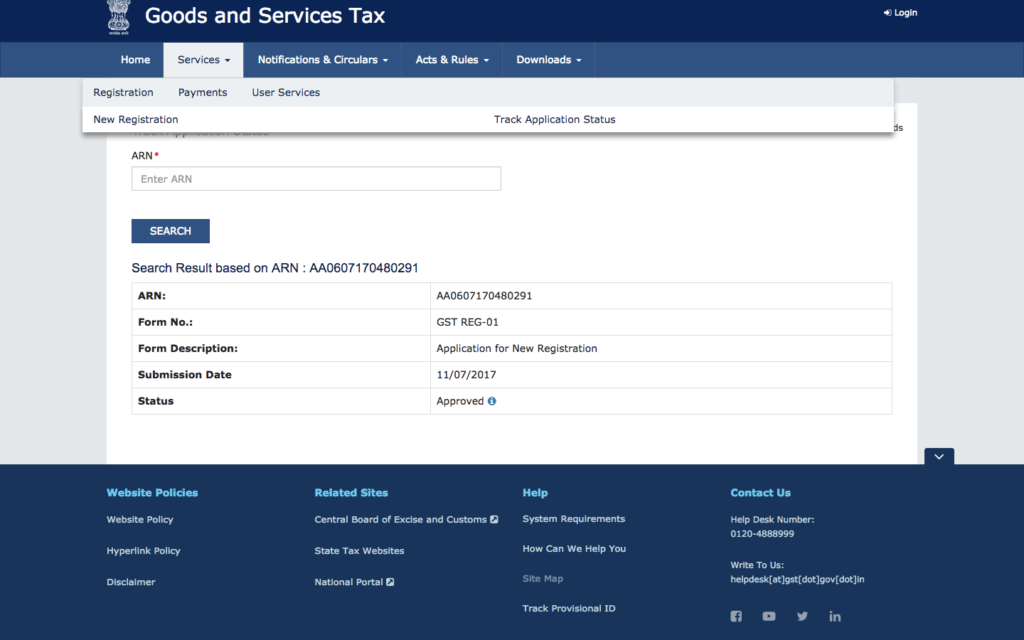Select the Payments submenu tab

pos(203,92)
